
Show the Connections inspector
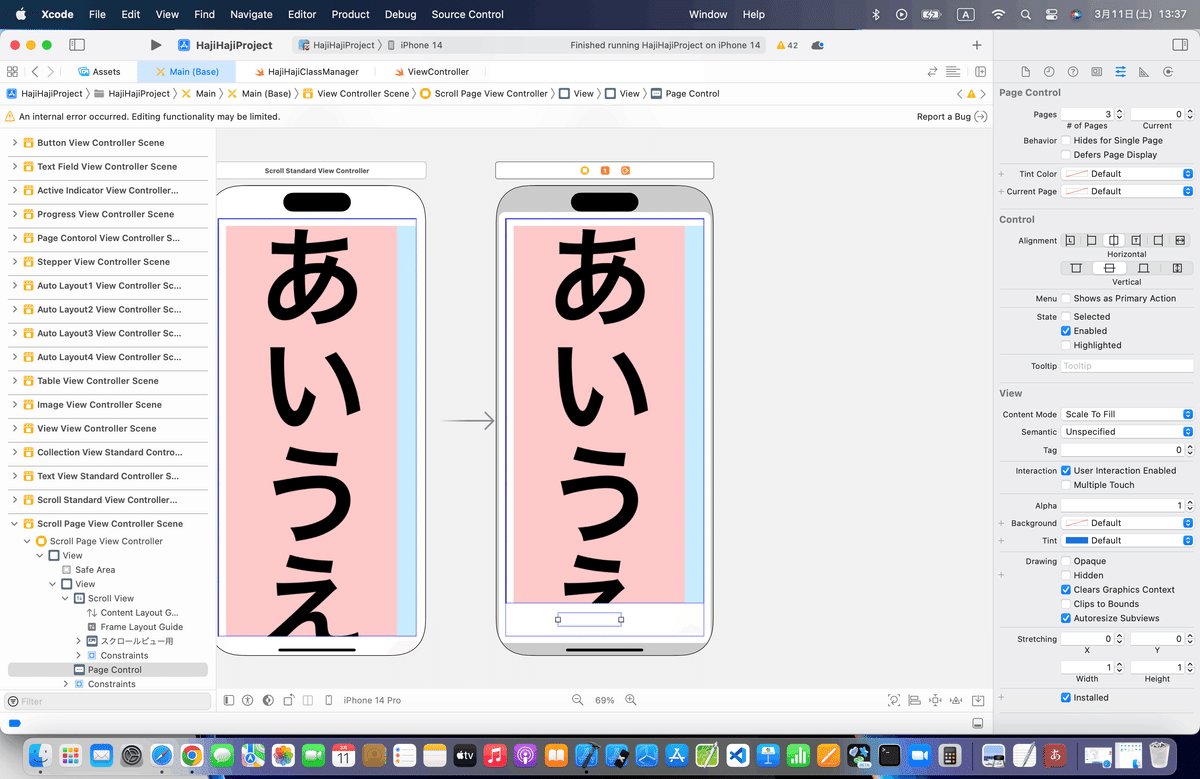[x=1167, y=72]
